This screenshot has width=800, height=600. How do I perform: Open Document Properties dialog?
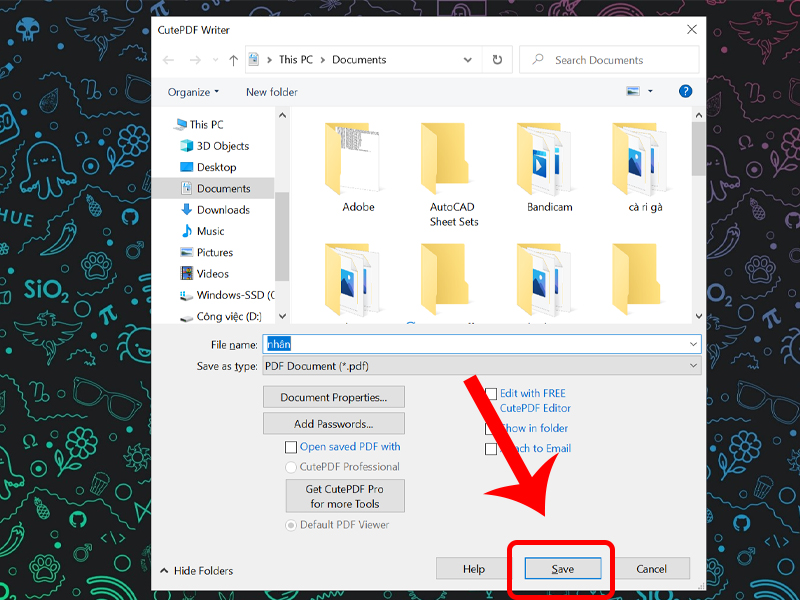click(333, 397)
